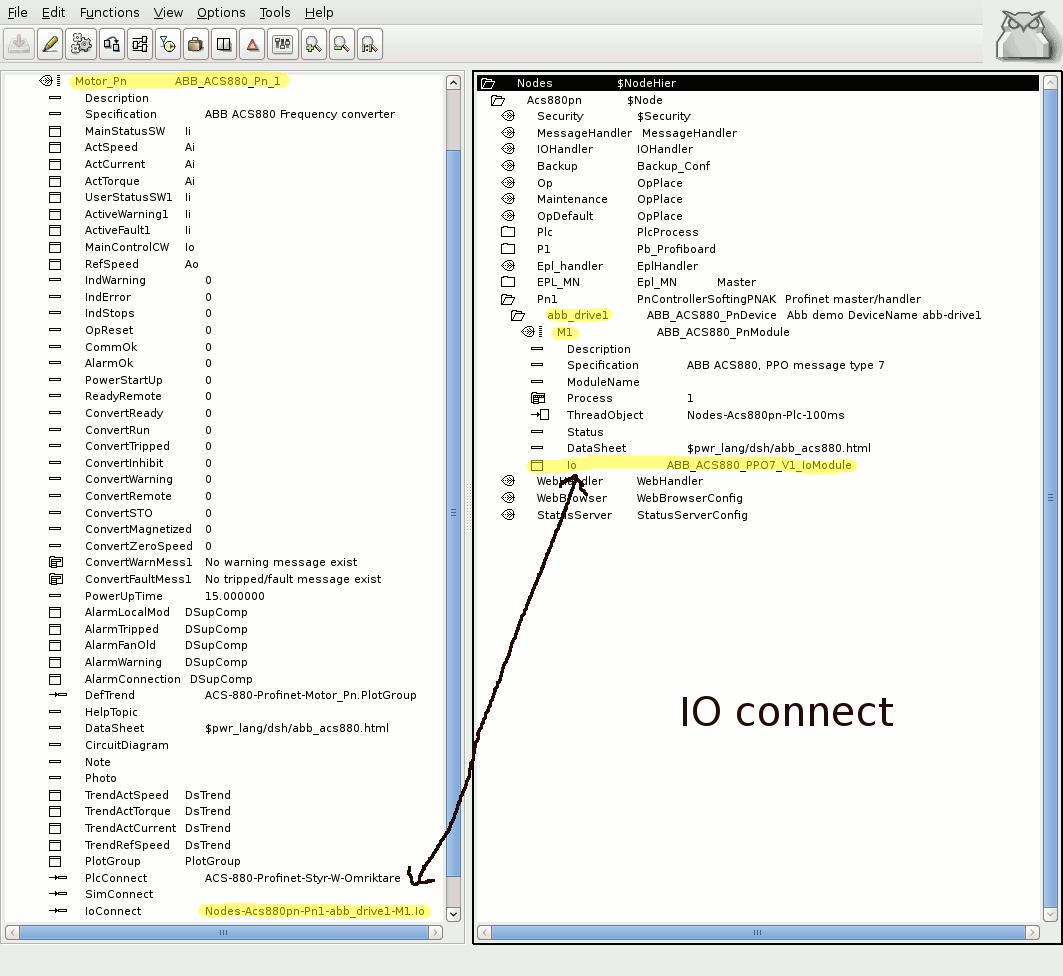Click the build gears toolbar icon

click(81, 45)
